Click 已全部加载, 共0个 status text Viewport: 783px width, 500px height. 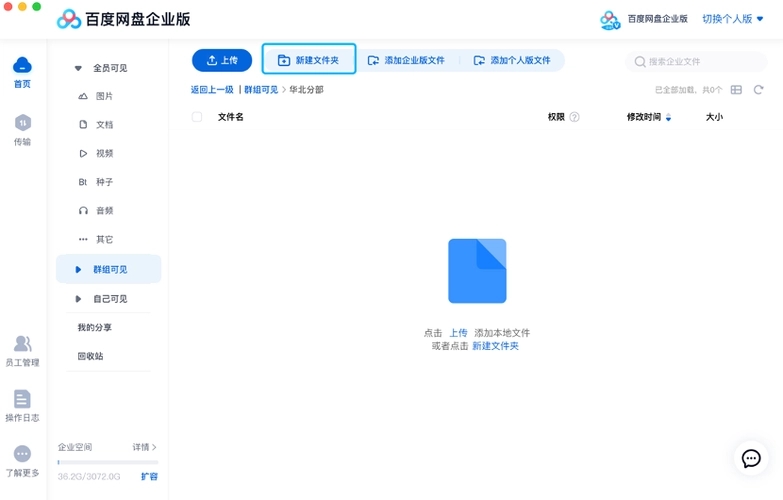click(x=689, y=90)
